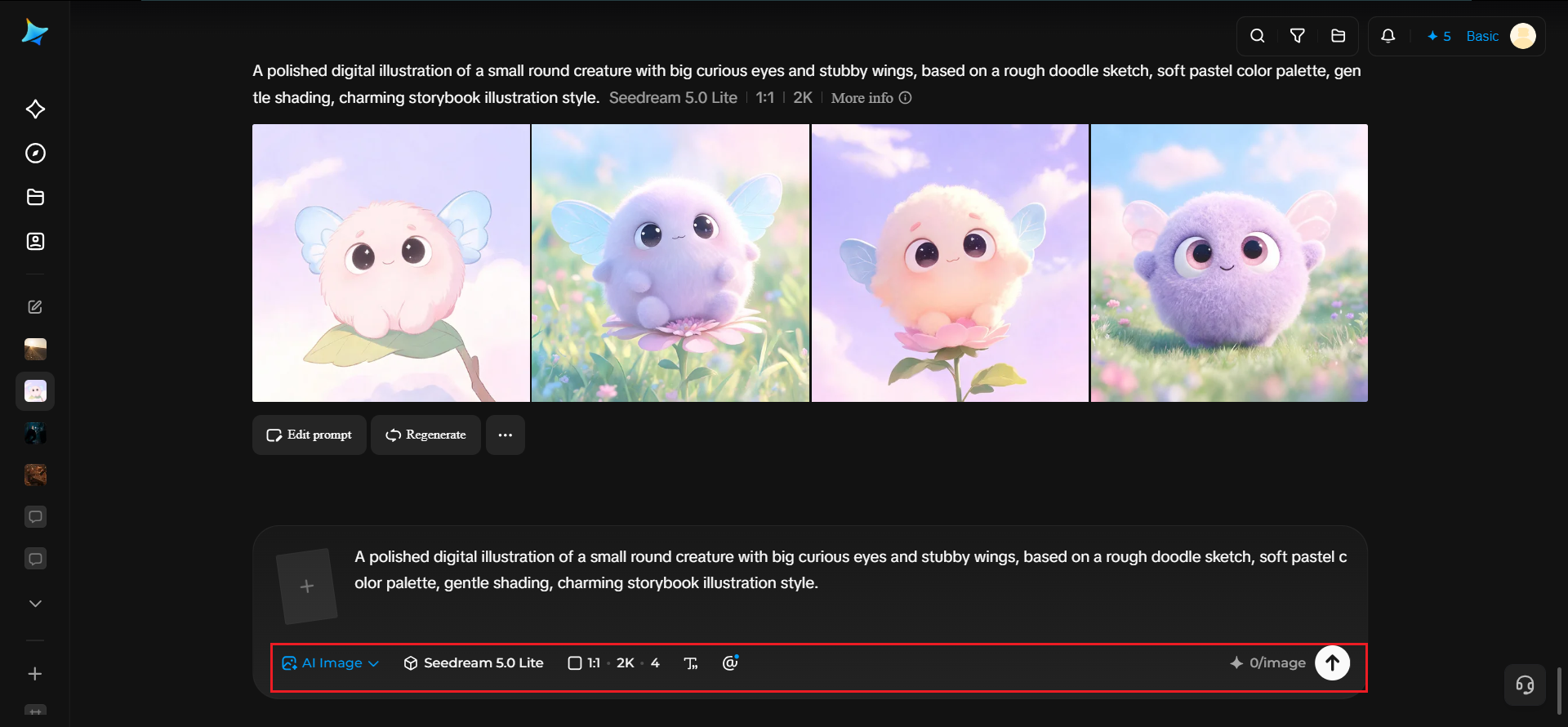The width and height of the screenshot is (1568, 727).
Task: Click the Regenerate button
Action: (x=426, y=435)
